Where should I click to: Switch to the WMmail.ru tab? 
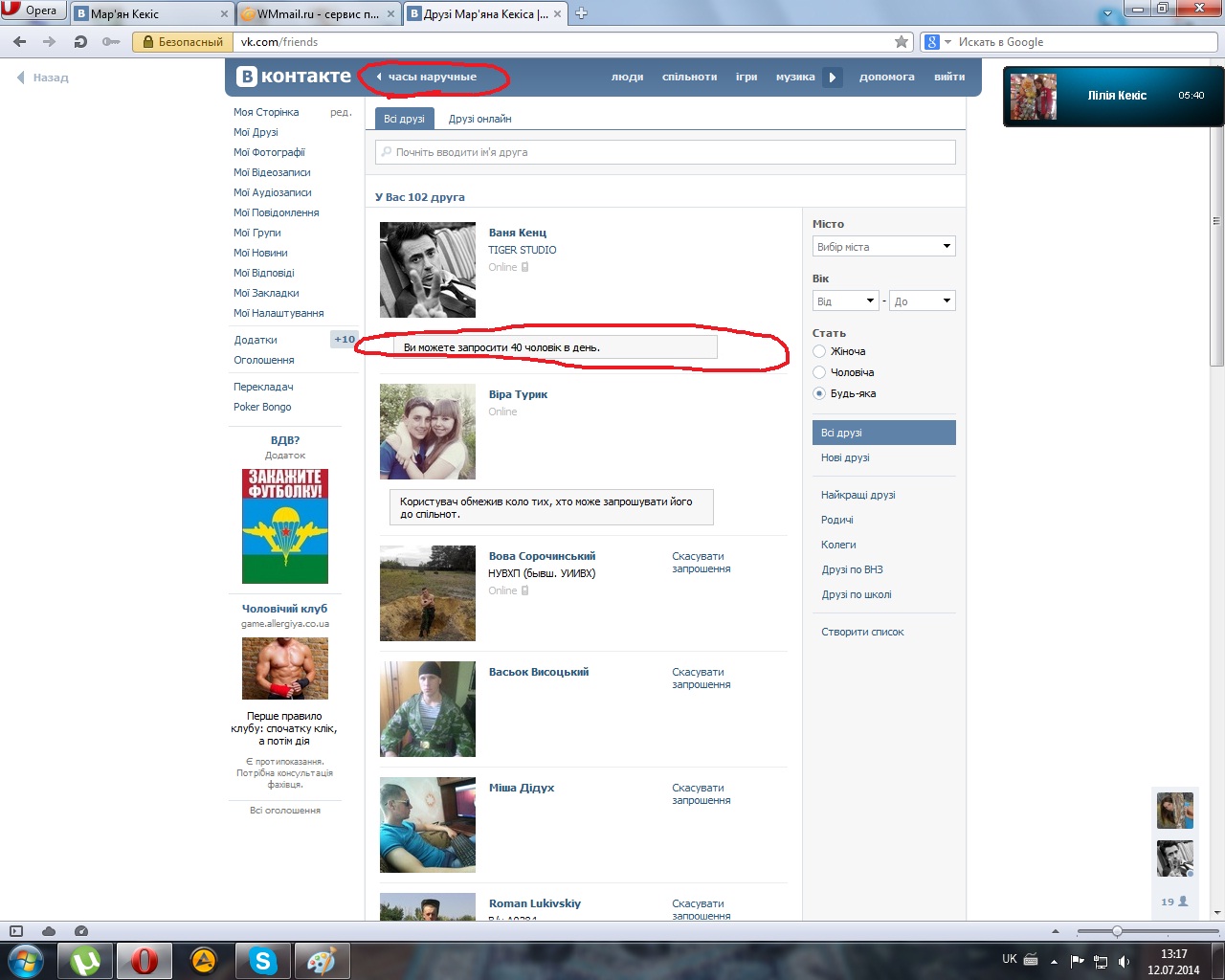click(x=310, y=14)
